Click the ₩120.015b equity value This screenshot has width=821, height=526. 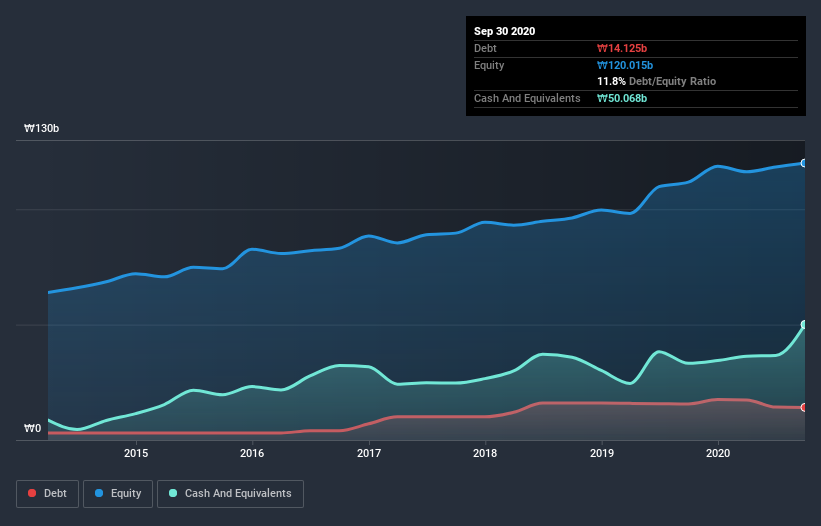[x=625, y=65]
